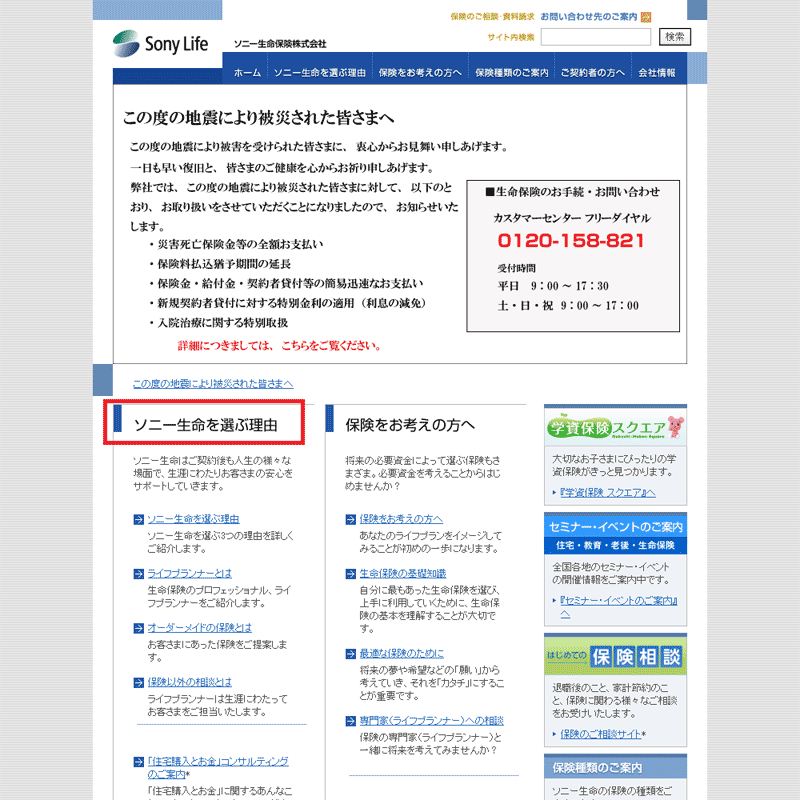The width and height of the screenshot is (800, 800).
Task: Click arrow icon beside 保険をお考えの方へ list link
Action: [351, 519]
